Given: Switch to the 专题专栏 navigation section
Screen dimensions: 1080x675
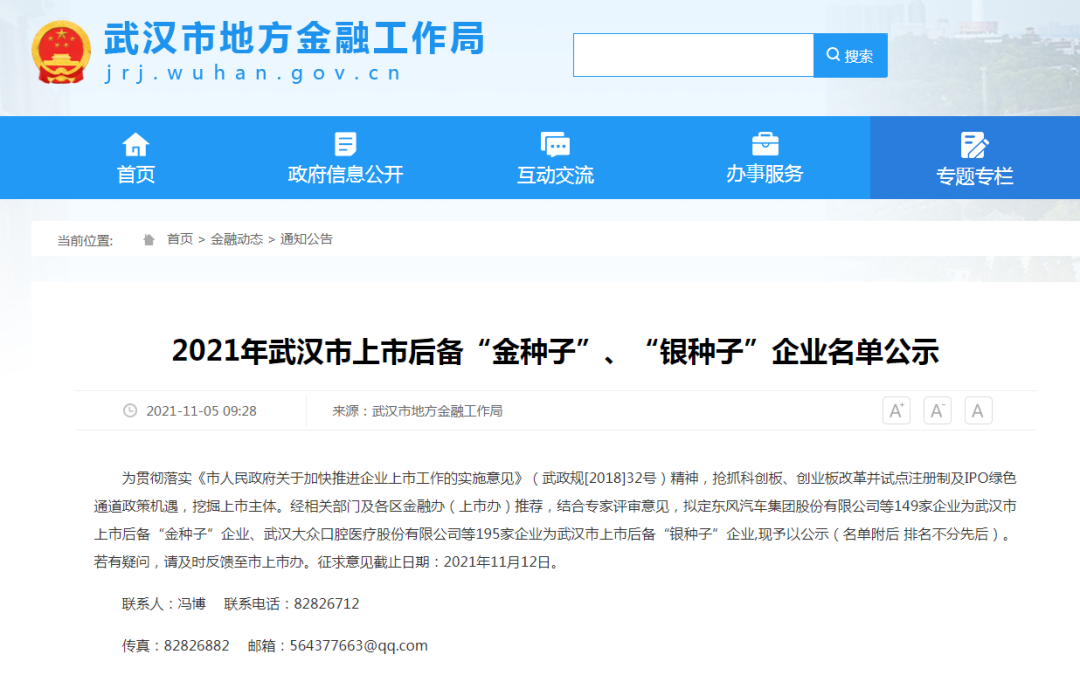Looking at the screenshot, I should [974, 159].
